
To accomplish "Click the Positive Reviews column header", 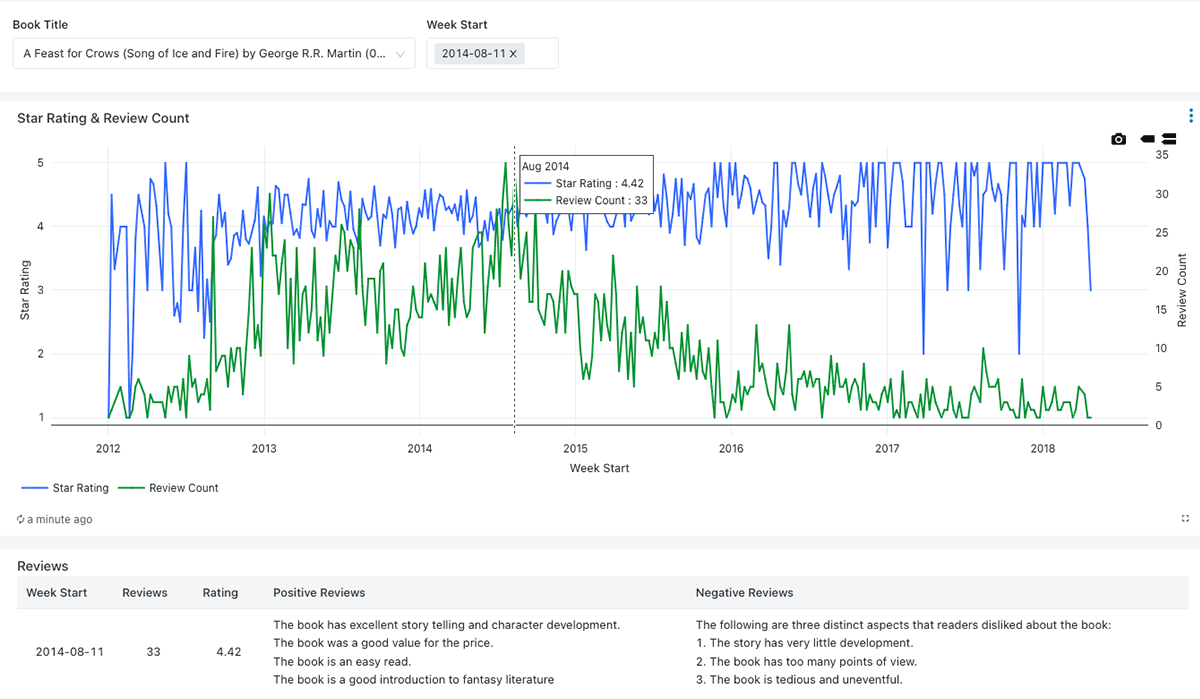I will (319, 593).
